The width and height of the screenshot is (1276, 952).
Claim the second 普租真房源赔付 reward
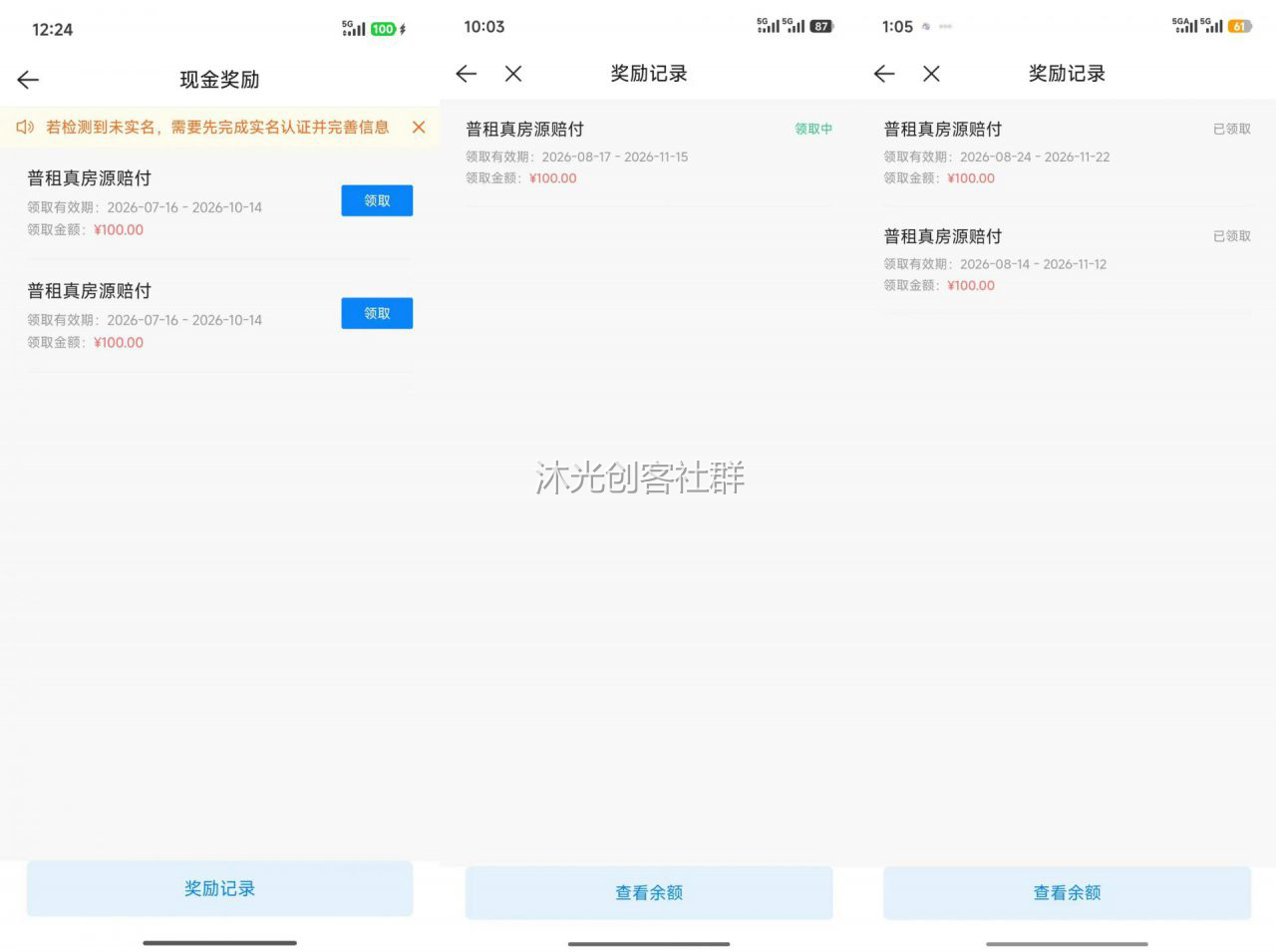(x=377, y=313)
